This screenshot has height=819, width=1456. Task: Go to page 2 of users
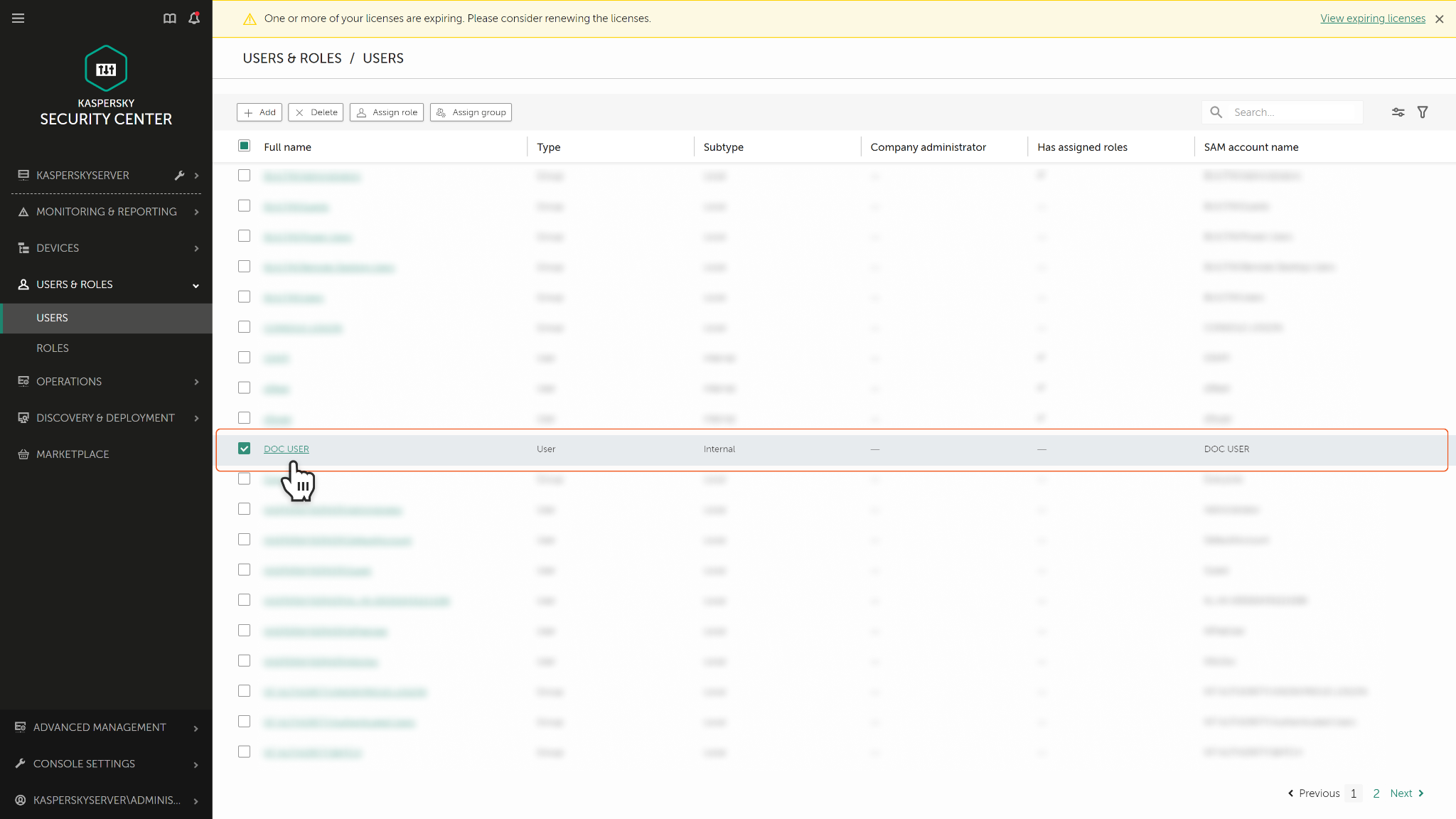click(1376, 793)
